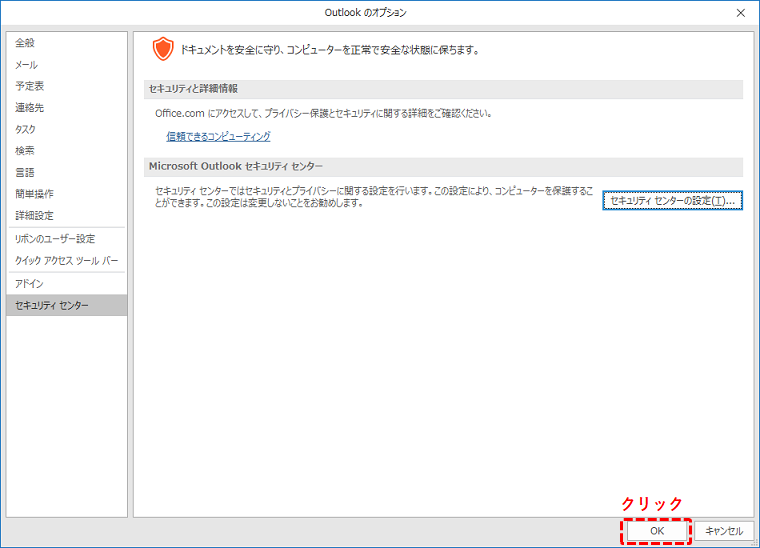Open the 全般 options category

pos(66,43)
